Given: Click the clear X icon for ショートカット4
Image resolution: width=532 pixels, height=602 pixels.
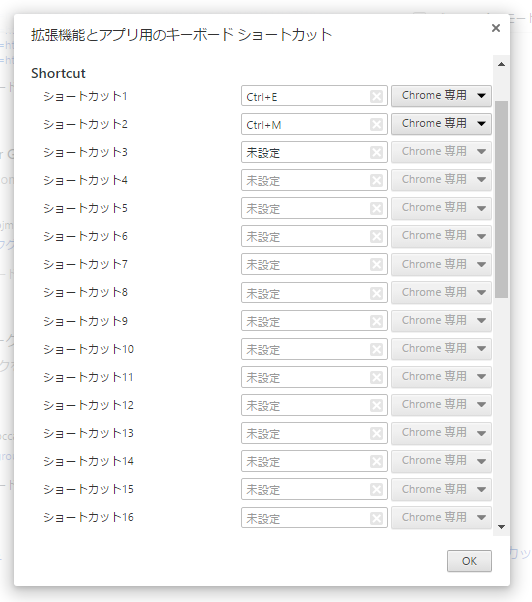Looking at the screenshot, I should [376, 180].
